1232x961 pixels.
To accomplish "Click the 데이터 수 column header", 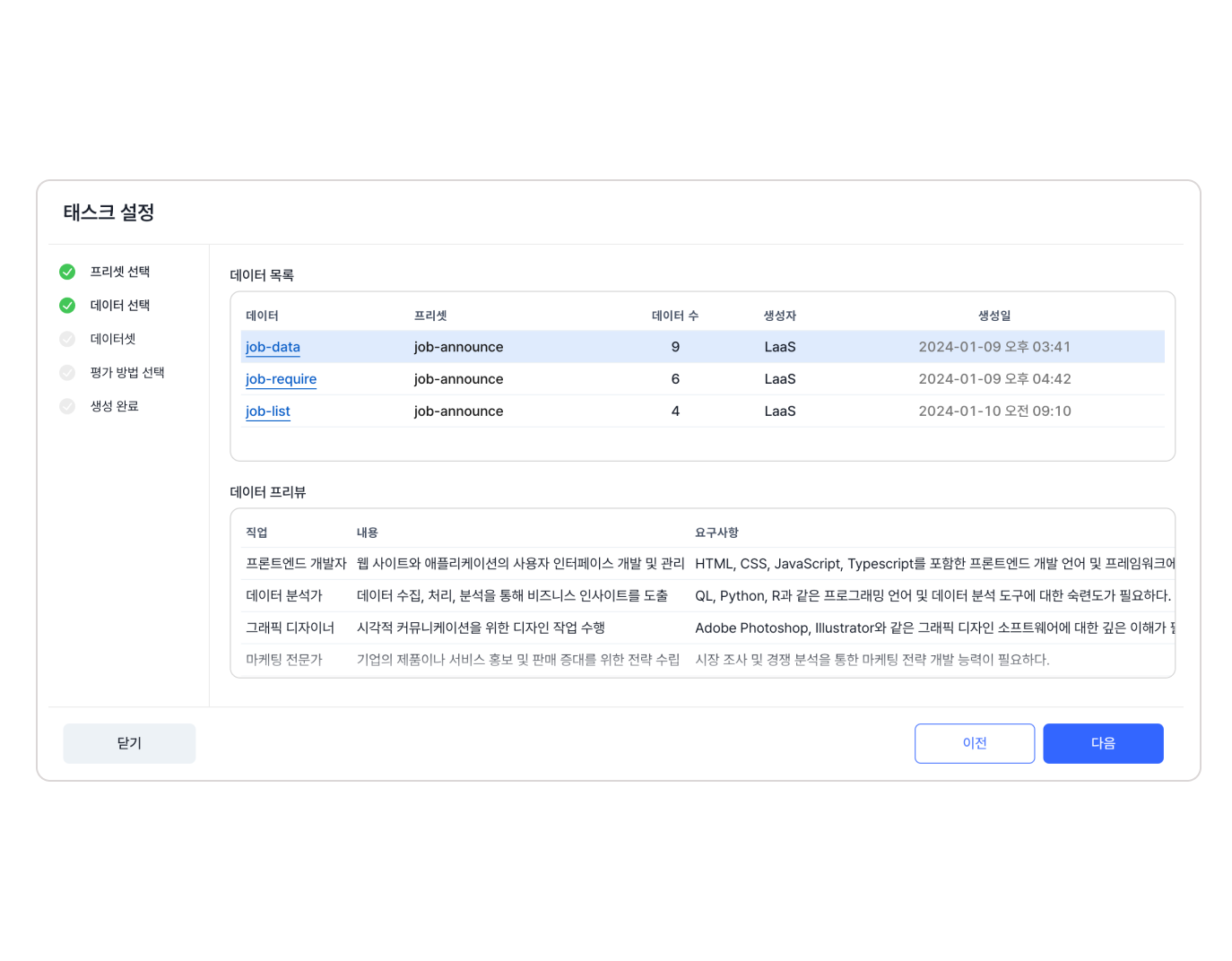I will coord(675,316).
